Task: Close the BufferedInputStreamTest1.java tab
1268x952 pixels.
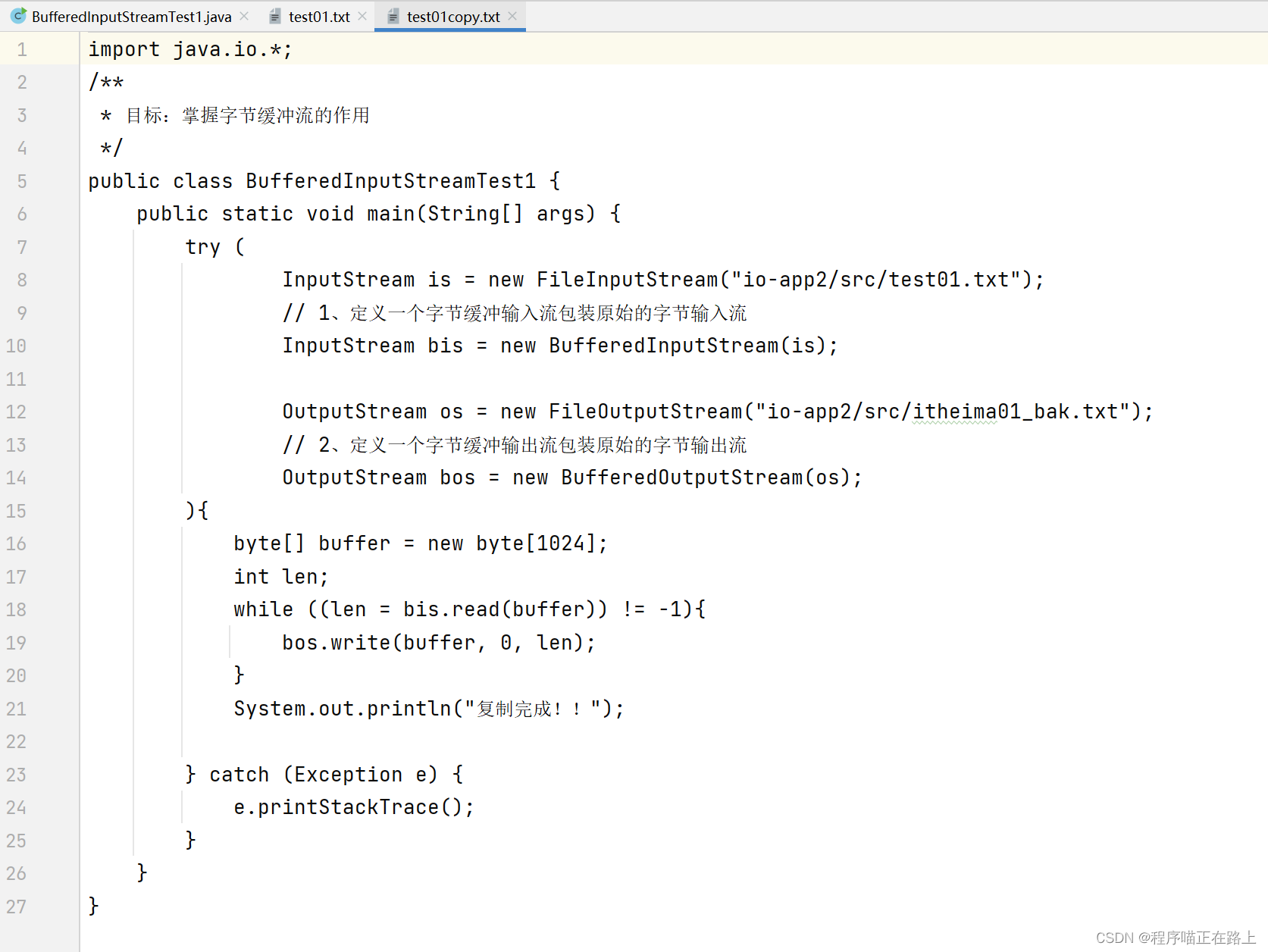Action: point(244,16)
